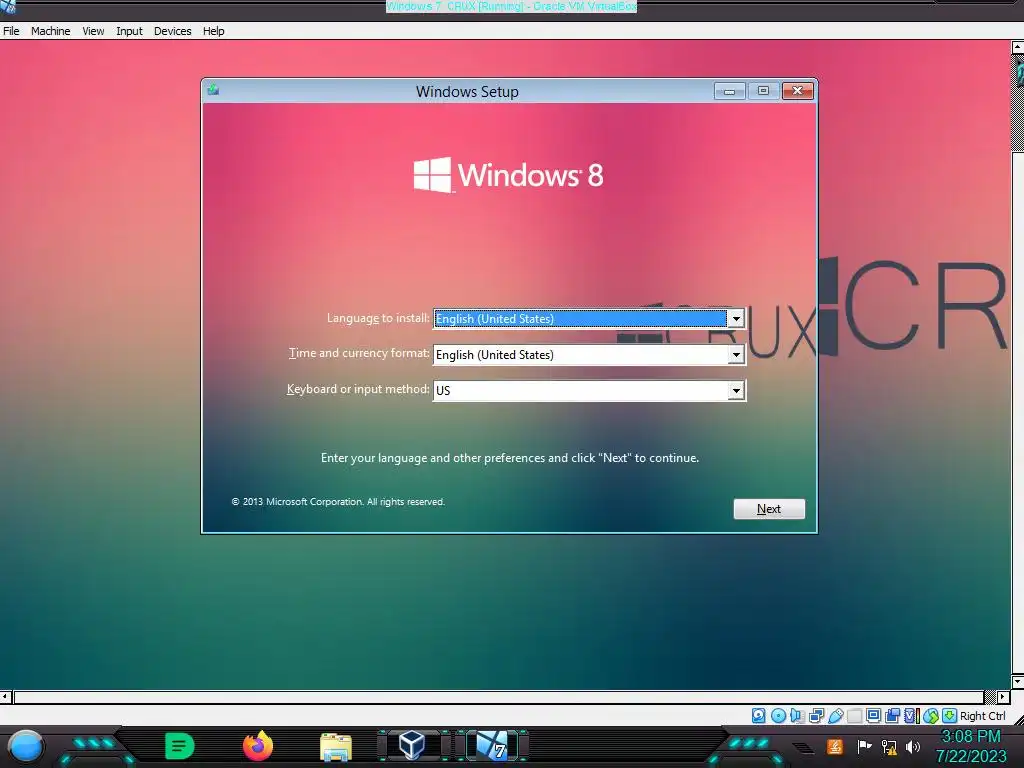Click the horizontal scrollbar right arrow
Screen dimensions: 1024x768
click(1004, 697)
